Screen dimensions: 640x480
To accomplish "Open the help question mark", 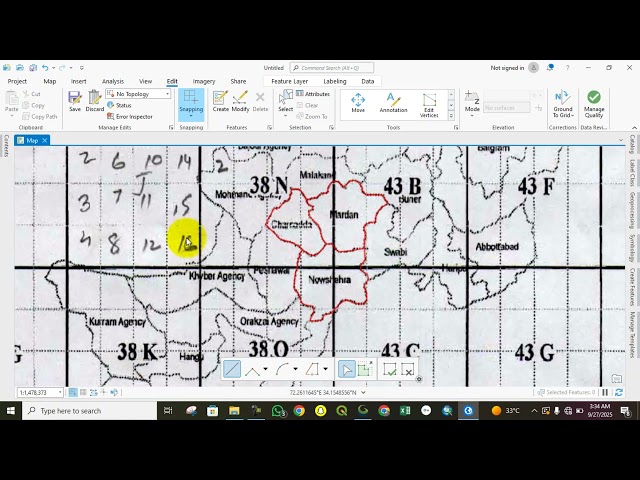I will coord(567,68).
